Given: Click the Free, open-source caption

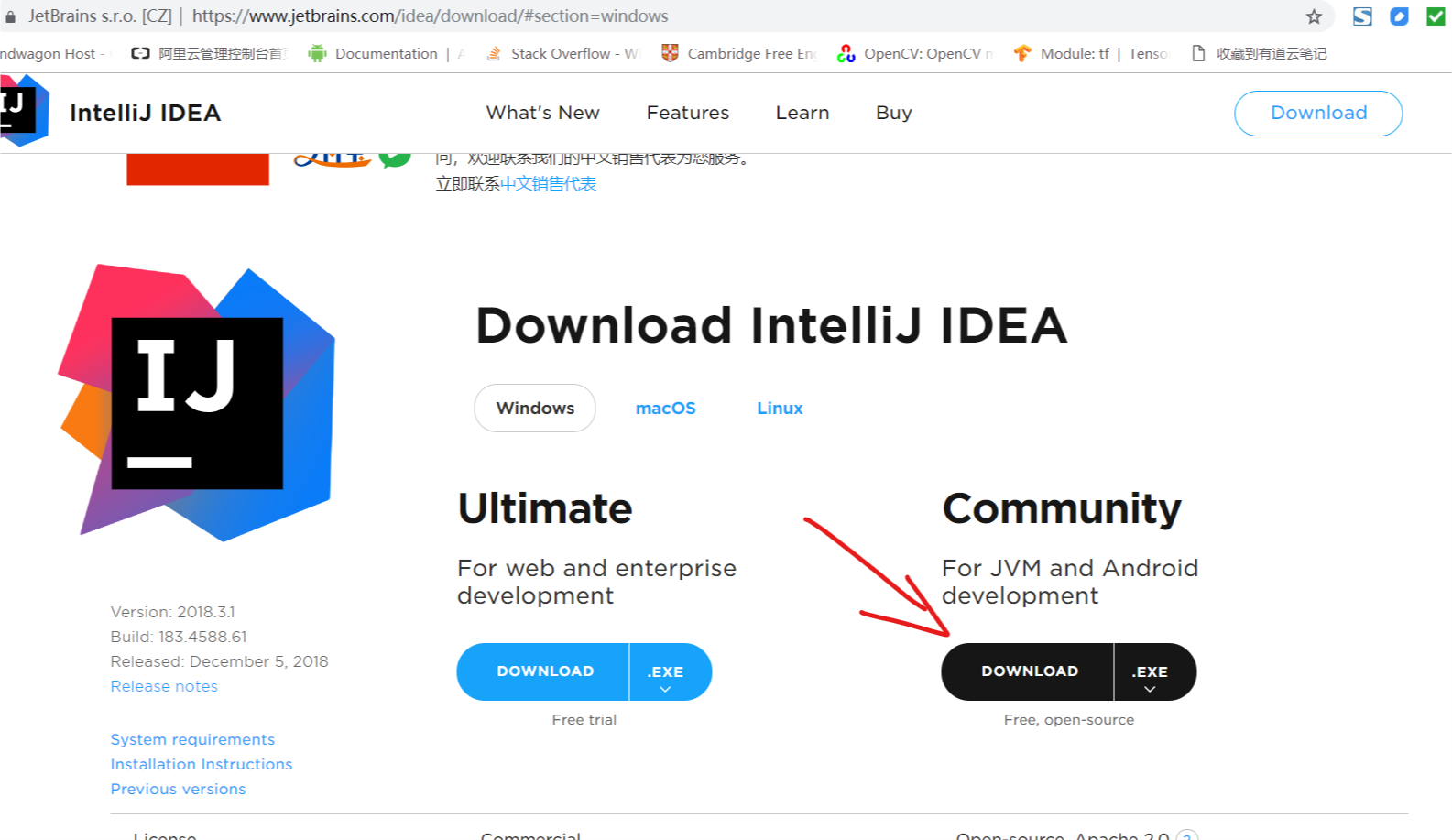Looking at the screenshot, I should (x=1069, y=720).
